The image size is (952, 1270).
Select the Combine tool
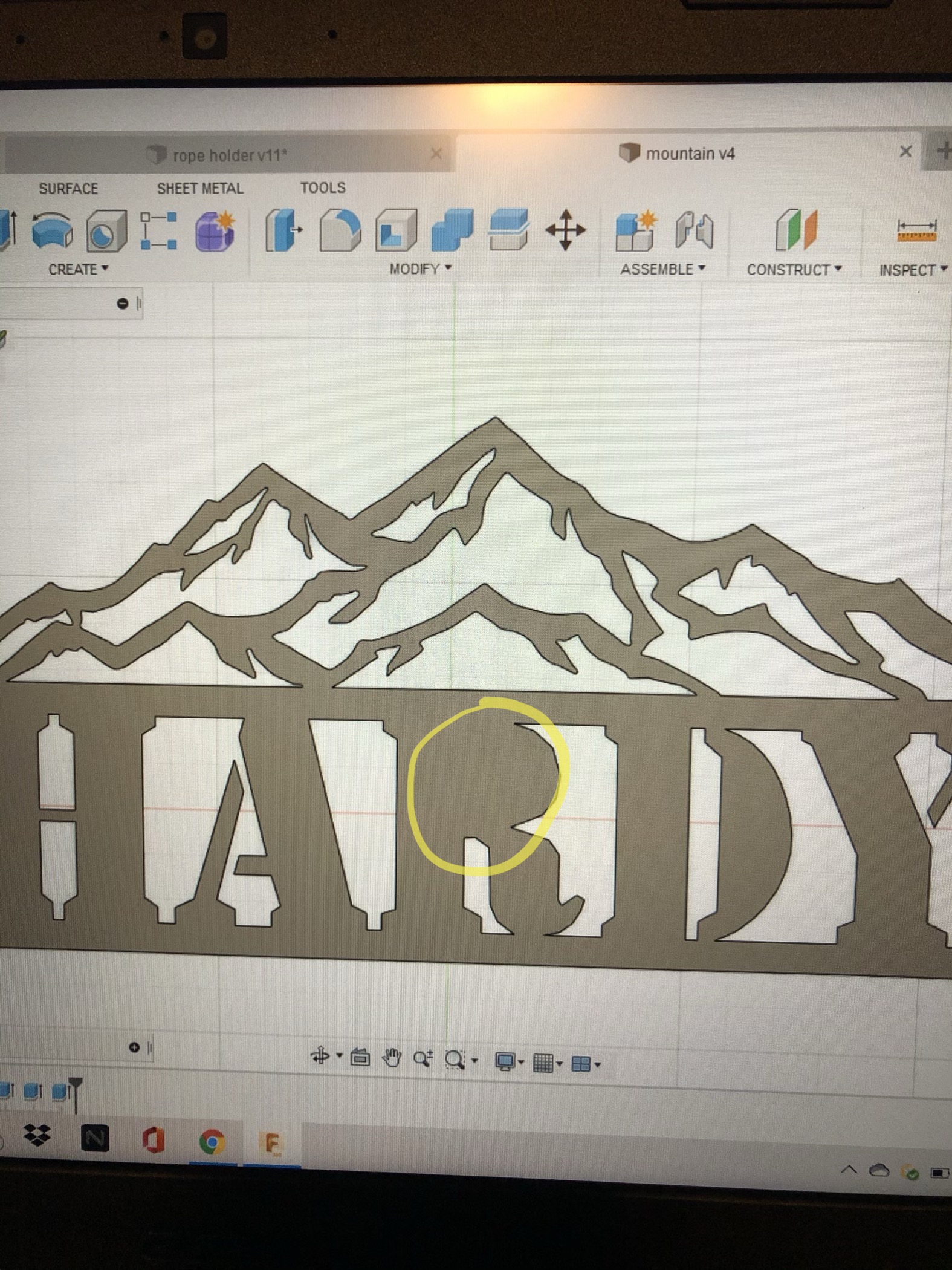452,230
